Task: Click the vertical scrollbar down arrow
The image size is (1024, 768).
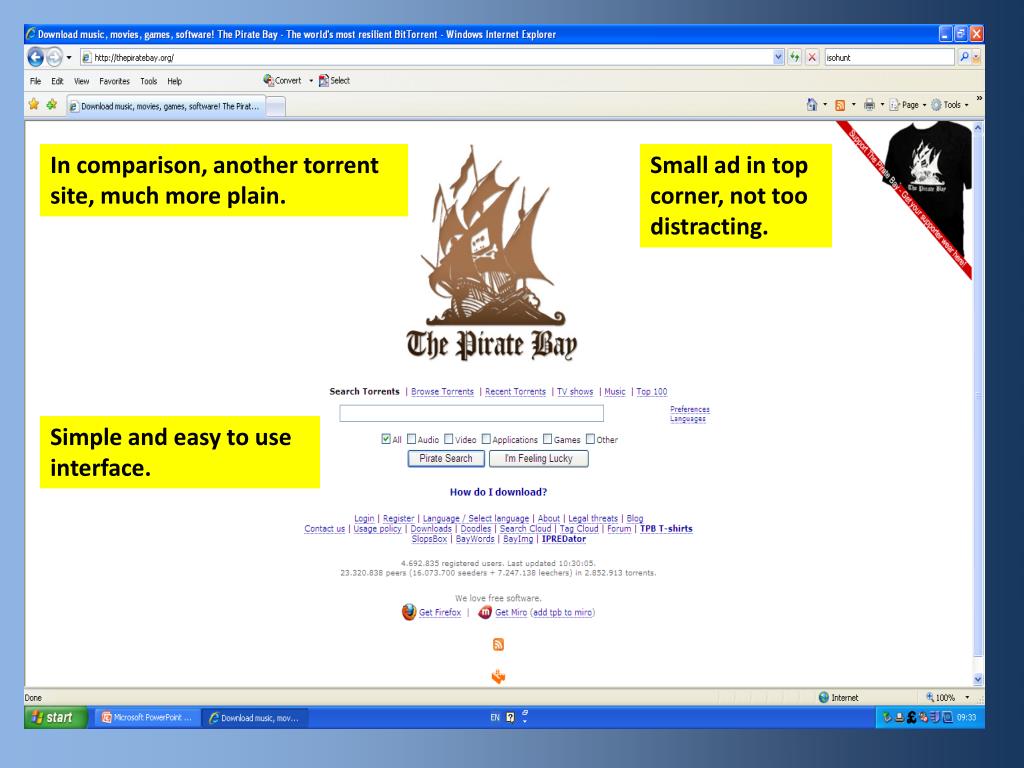Action: coord(978,679)
